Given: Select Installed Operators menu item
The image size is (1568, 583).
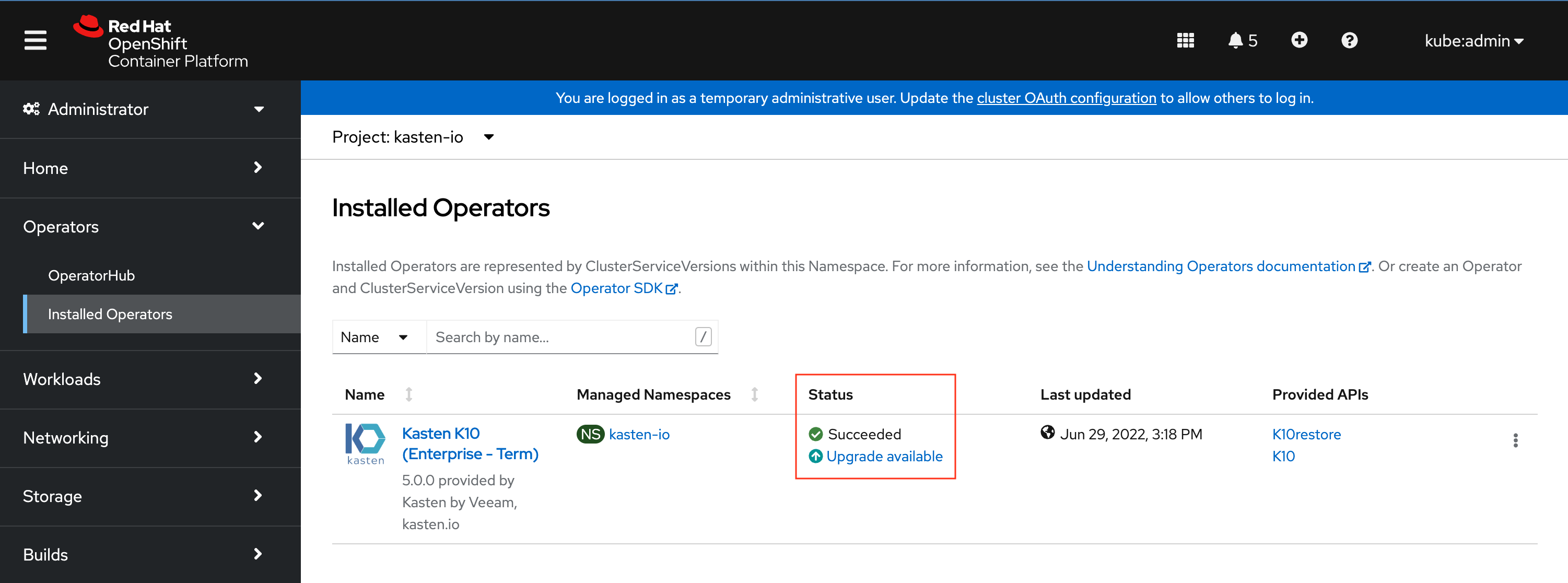Looking at the screenshot, I should tap(110, 314).
